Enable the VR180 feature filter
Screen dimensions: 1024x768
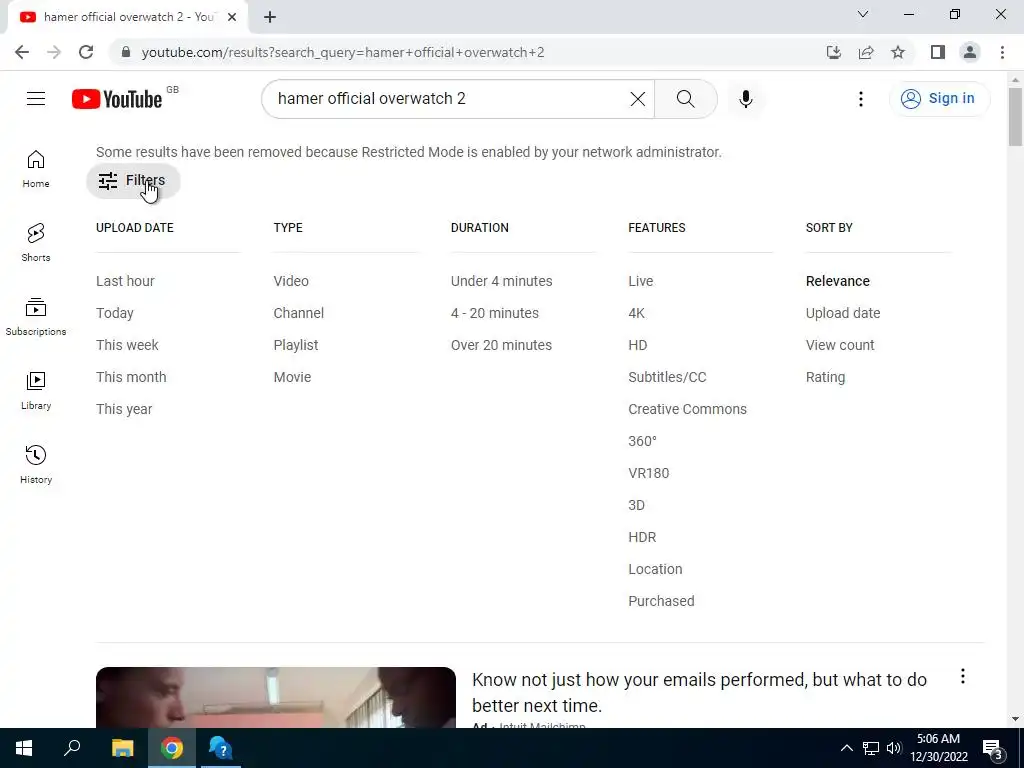click(x=648, y=473)
